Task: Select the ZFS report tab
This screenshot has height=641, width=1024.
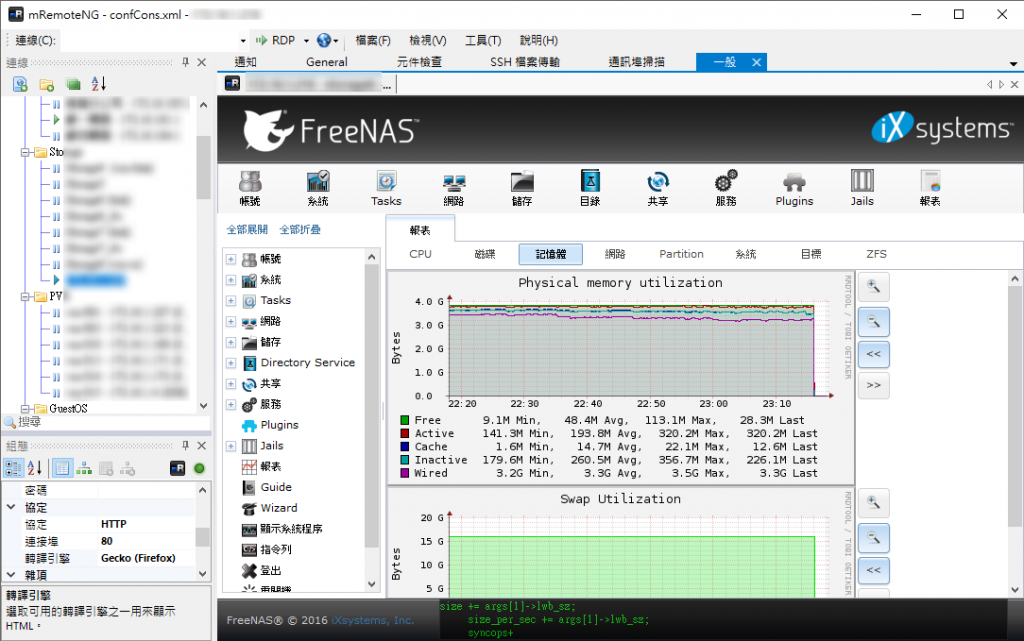Action: [876, 254]
